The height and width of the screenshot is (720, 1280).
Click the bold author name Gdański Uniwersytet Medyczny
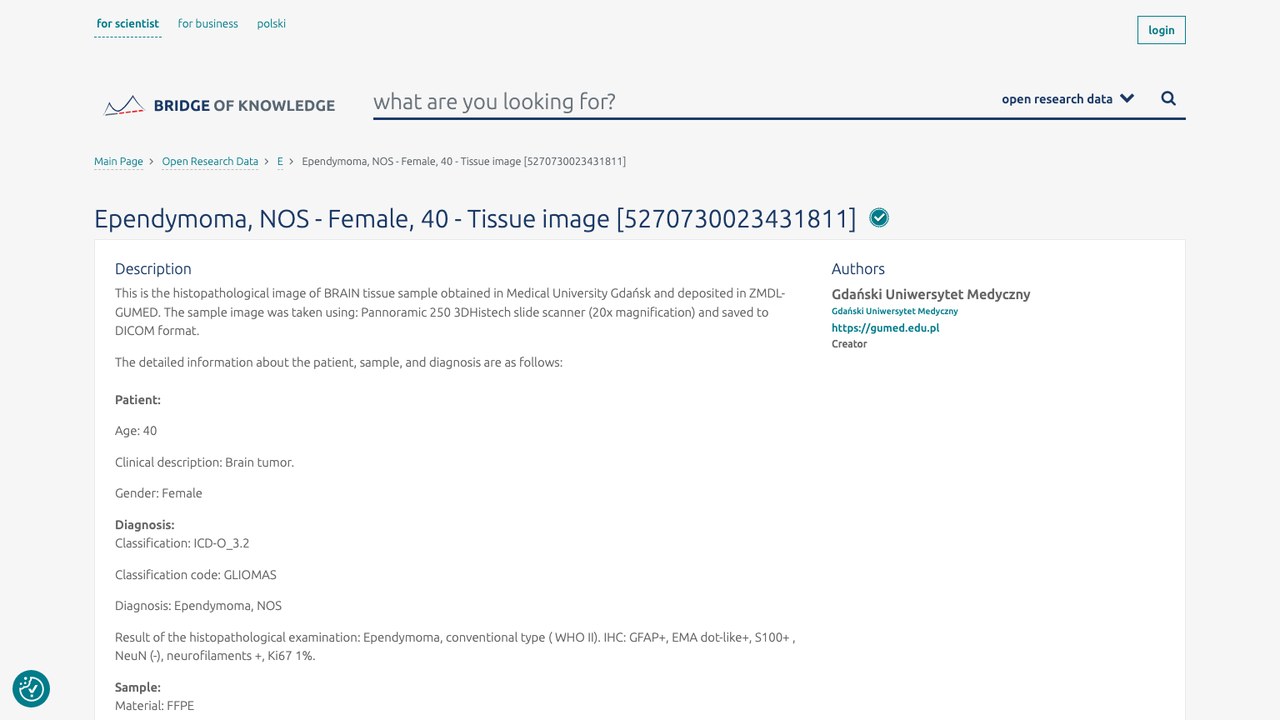click(931, 294)
